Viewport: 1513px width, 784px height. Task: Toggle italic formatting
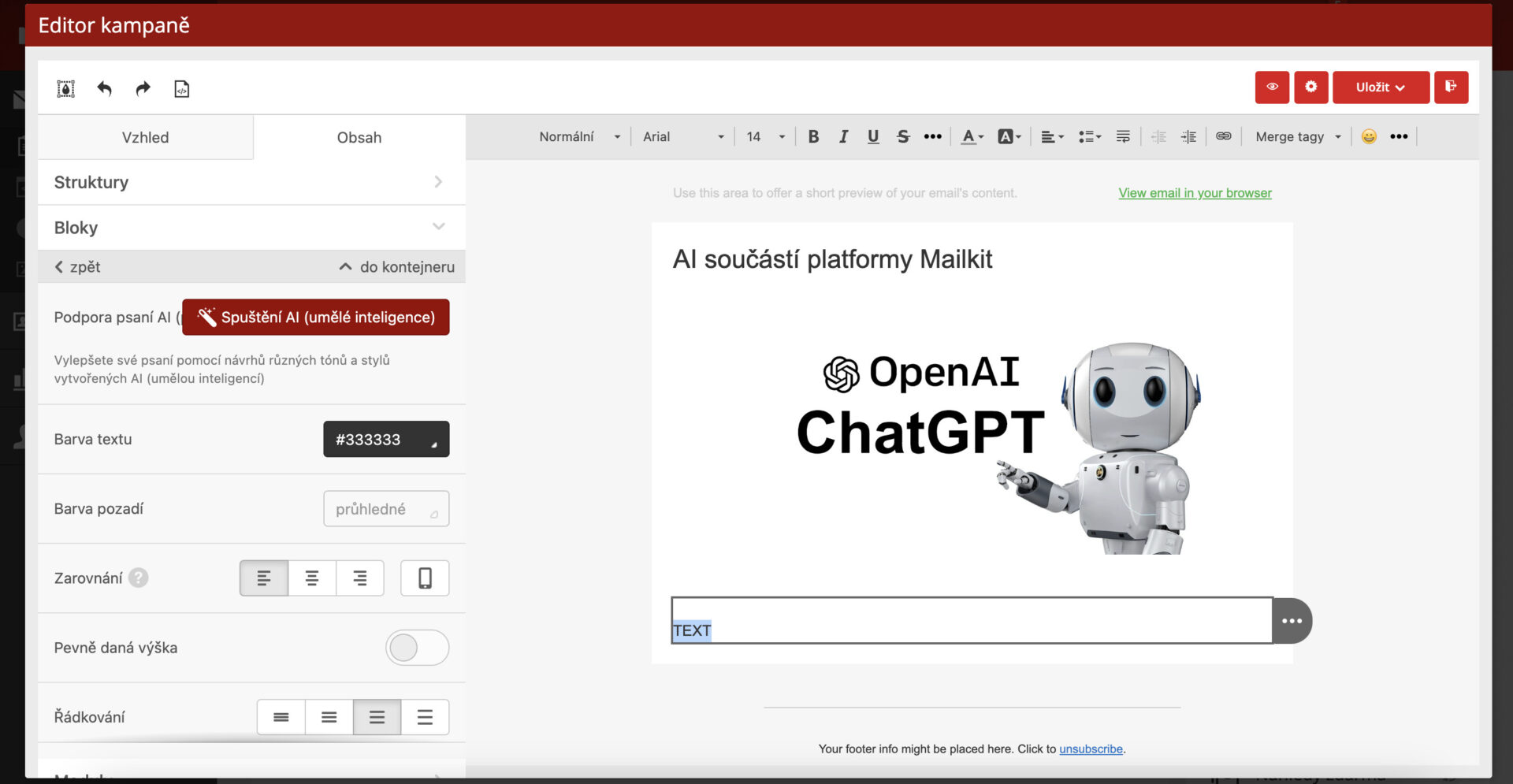843,137
